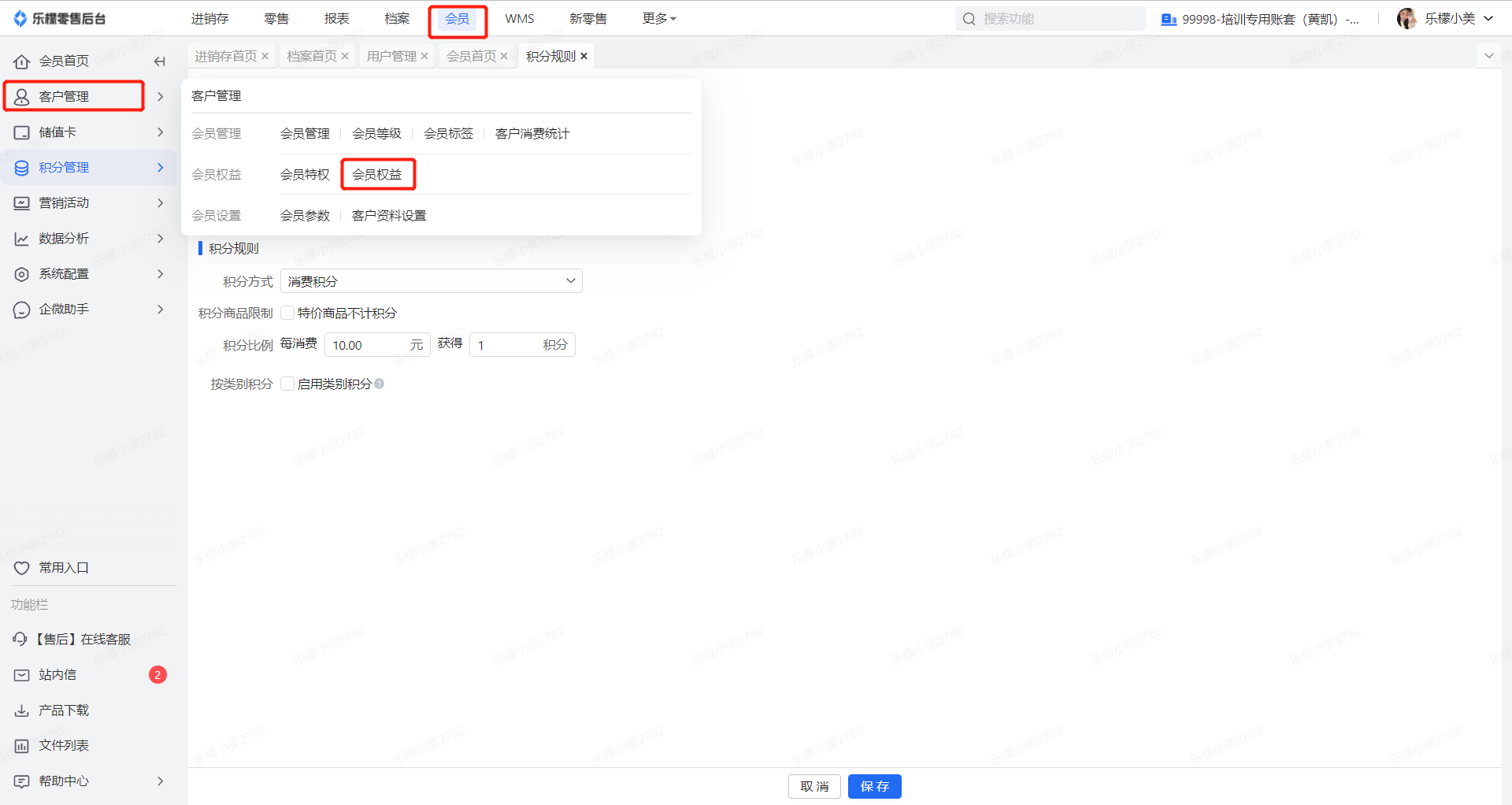This screenshot has width=1512, height=805.
Task: Open 会员管理 link in popup
Action: point(305,133)
